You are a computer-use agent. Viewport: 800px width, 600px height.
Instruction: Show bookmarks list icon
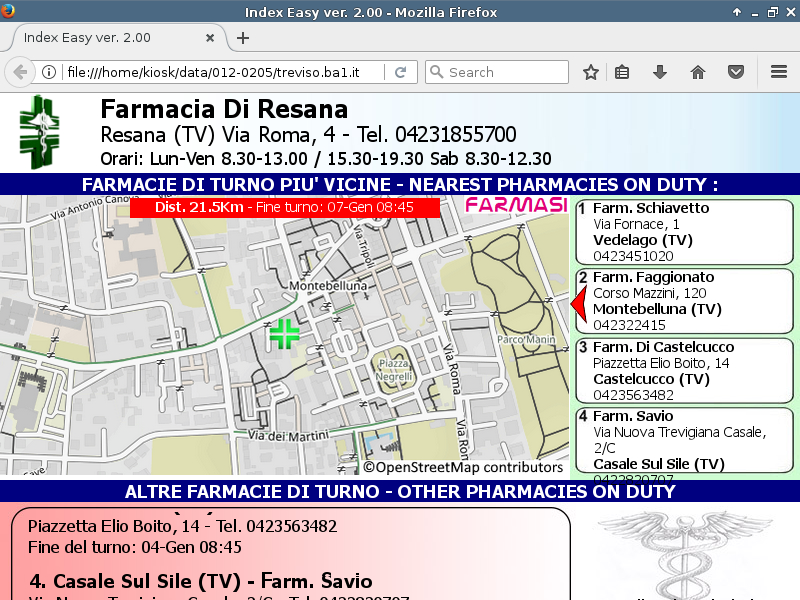tap(622, 72)
